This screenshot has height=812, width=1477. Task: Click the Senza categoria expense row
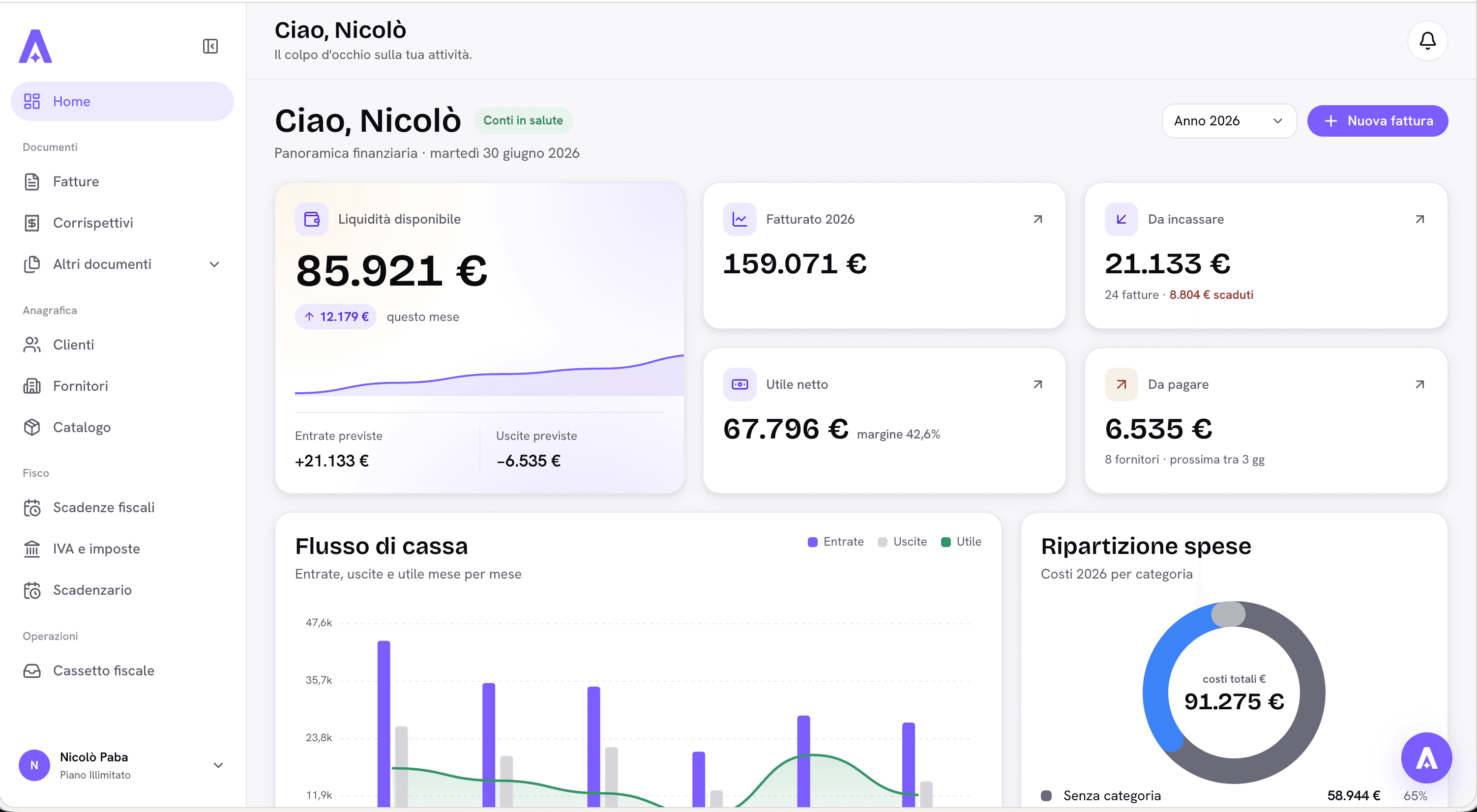(1234, 795)
